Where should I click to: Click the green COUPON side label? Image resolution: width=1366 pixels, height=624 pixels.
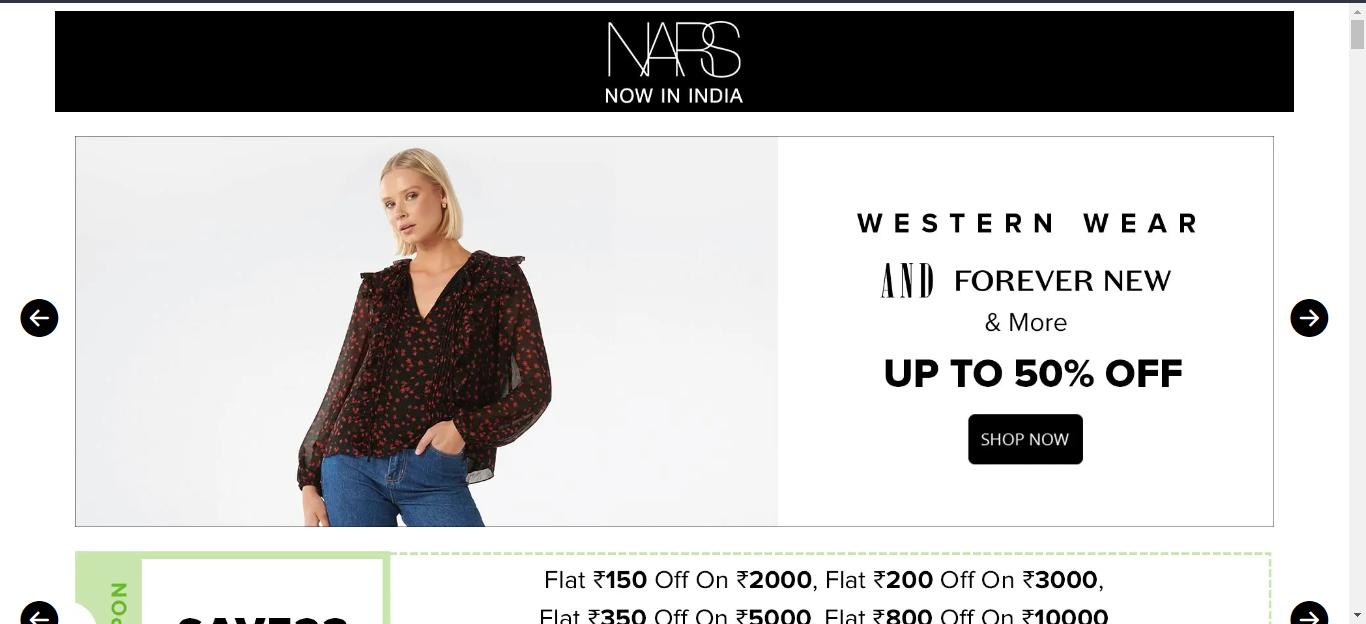tap(119, 602)
